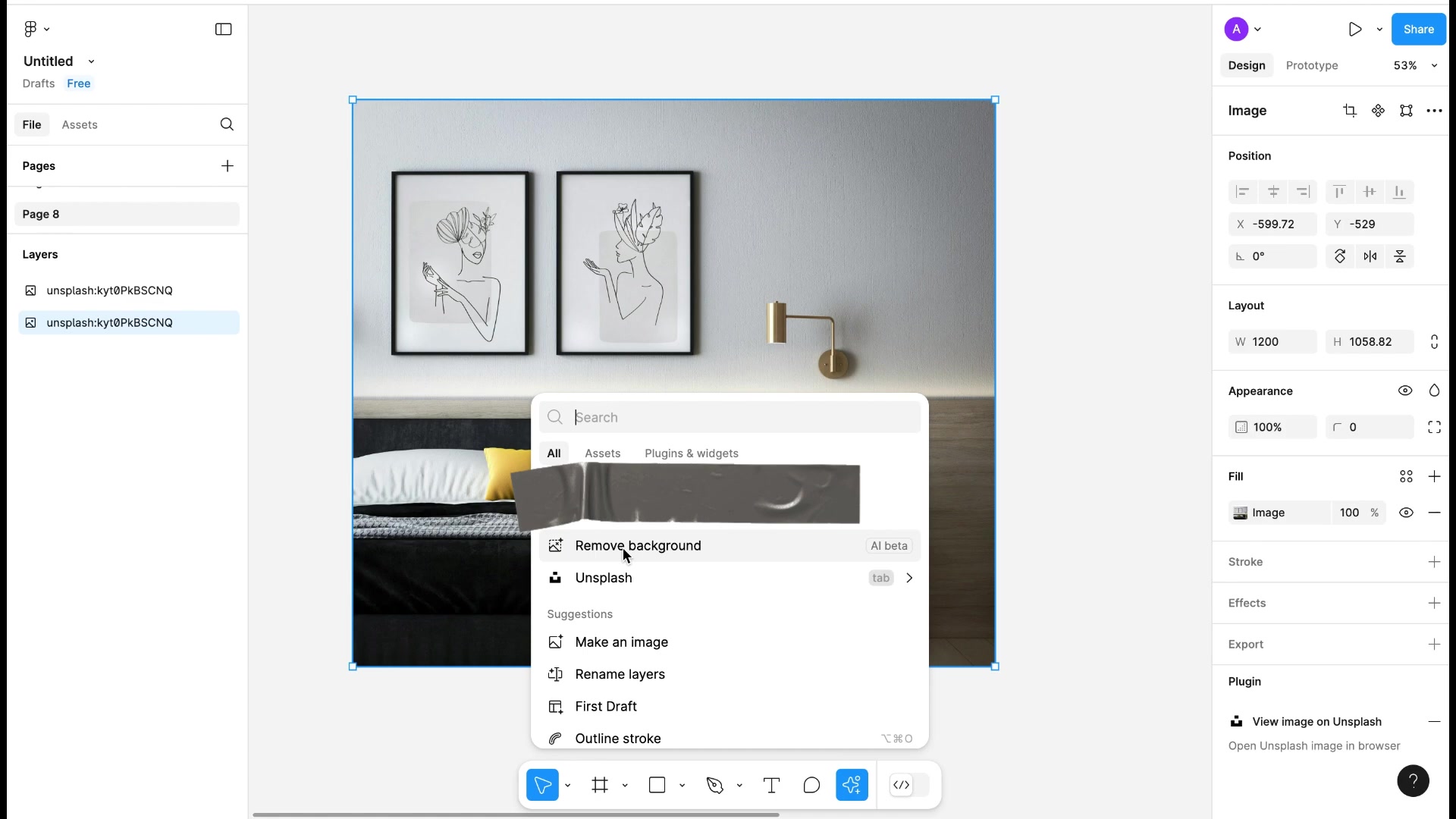The width and height of the screenshot is (1456, 819).
Task: Add an export setting with plus icon
Action: [1434, 644]
